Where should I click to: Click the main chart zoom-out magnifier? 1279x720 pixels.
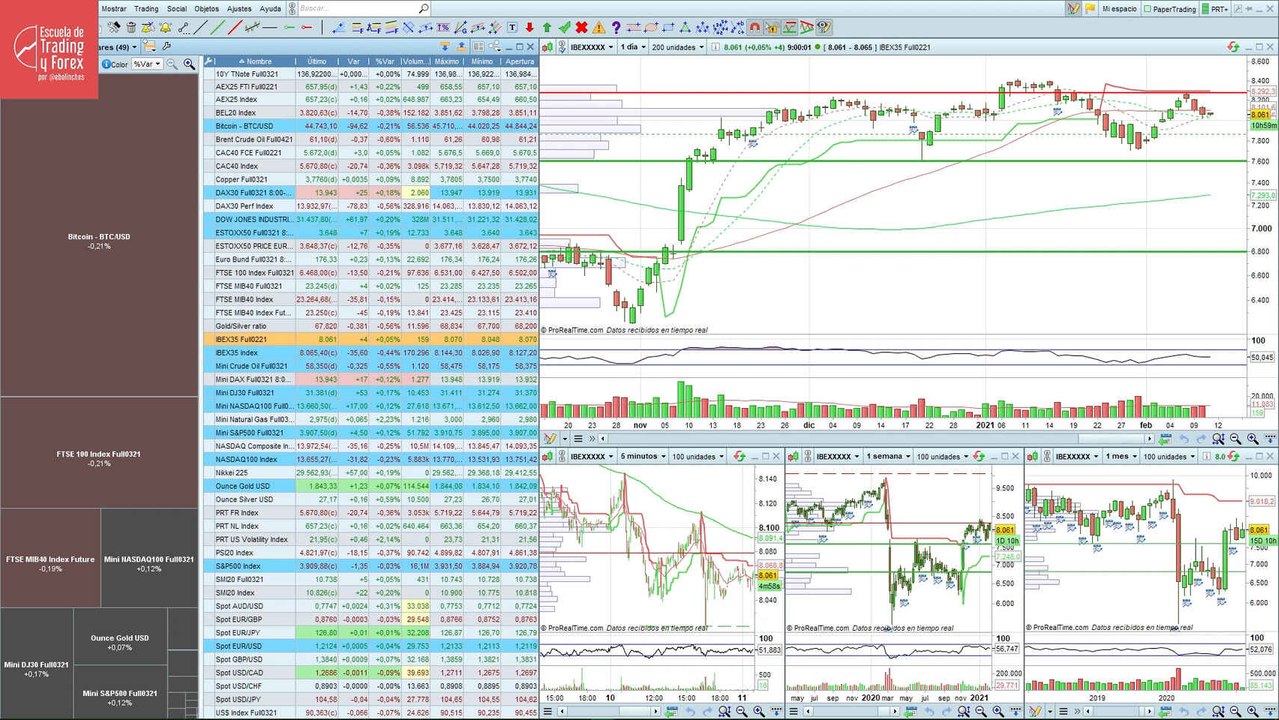[x=1235, y=438]
